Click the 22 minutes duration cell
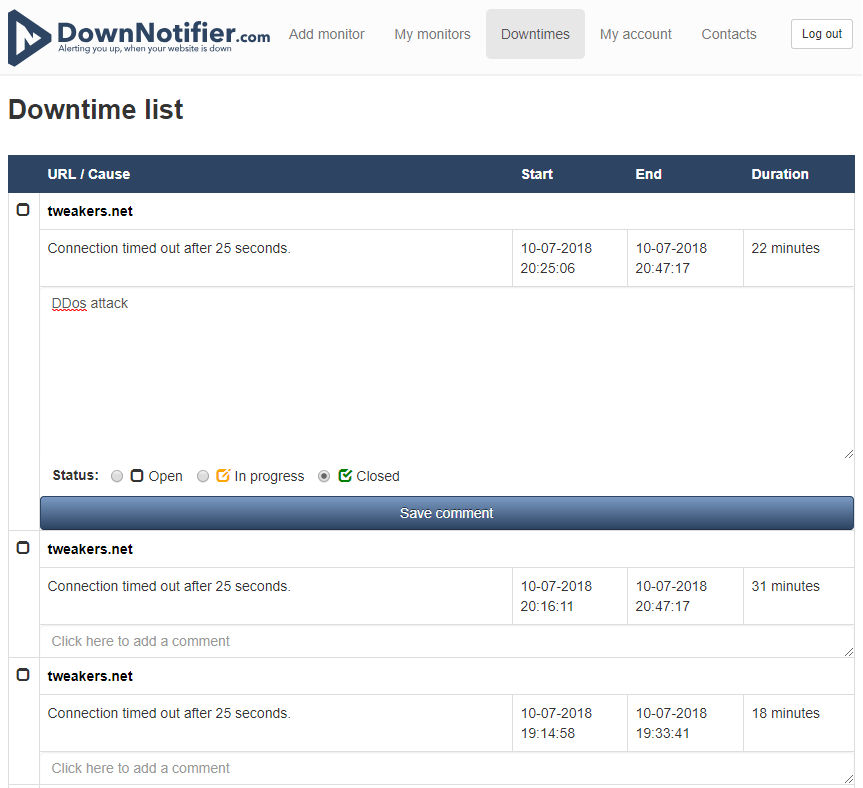The height and width of the screenshot is (788, 863). coord(799,258)
